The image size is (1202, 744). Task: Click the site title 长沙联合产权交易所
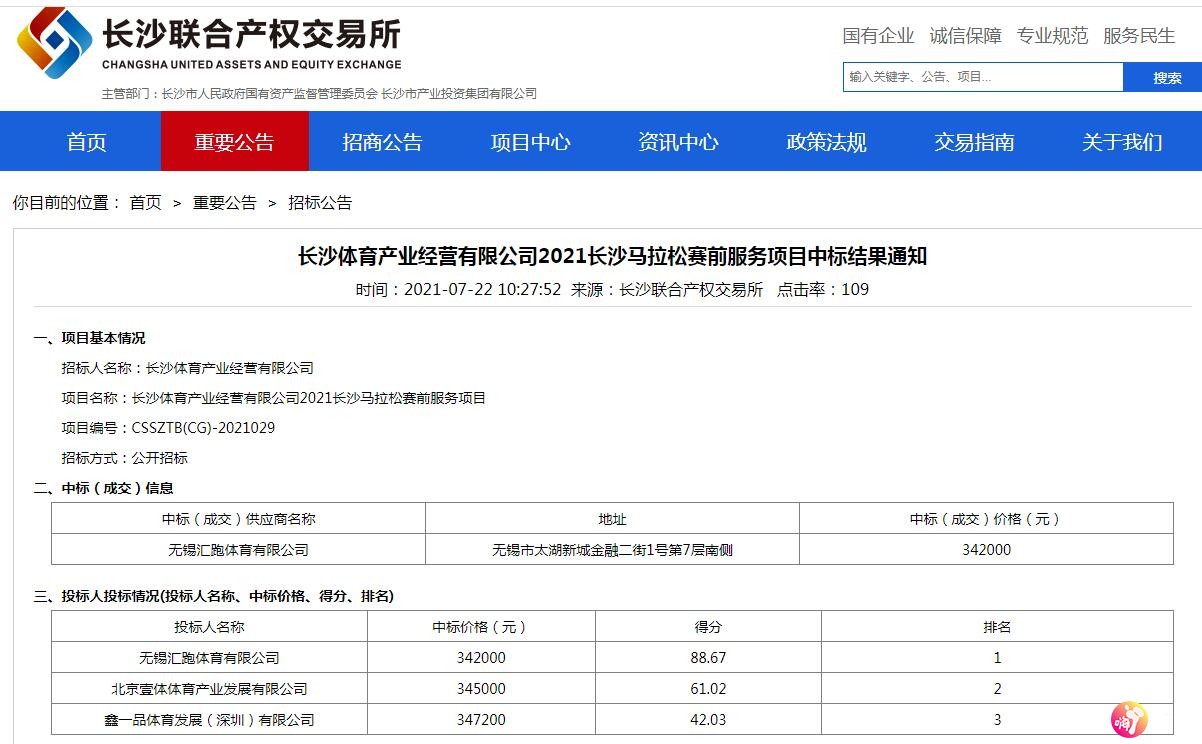pos(251,35)
